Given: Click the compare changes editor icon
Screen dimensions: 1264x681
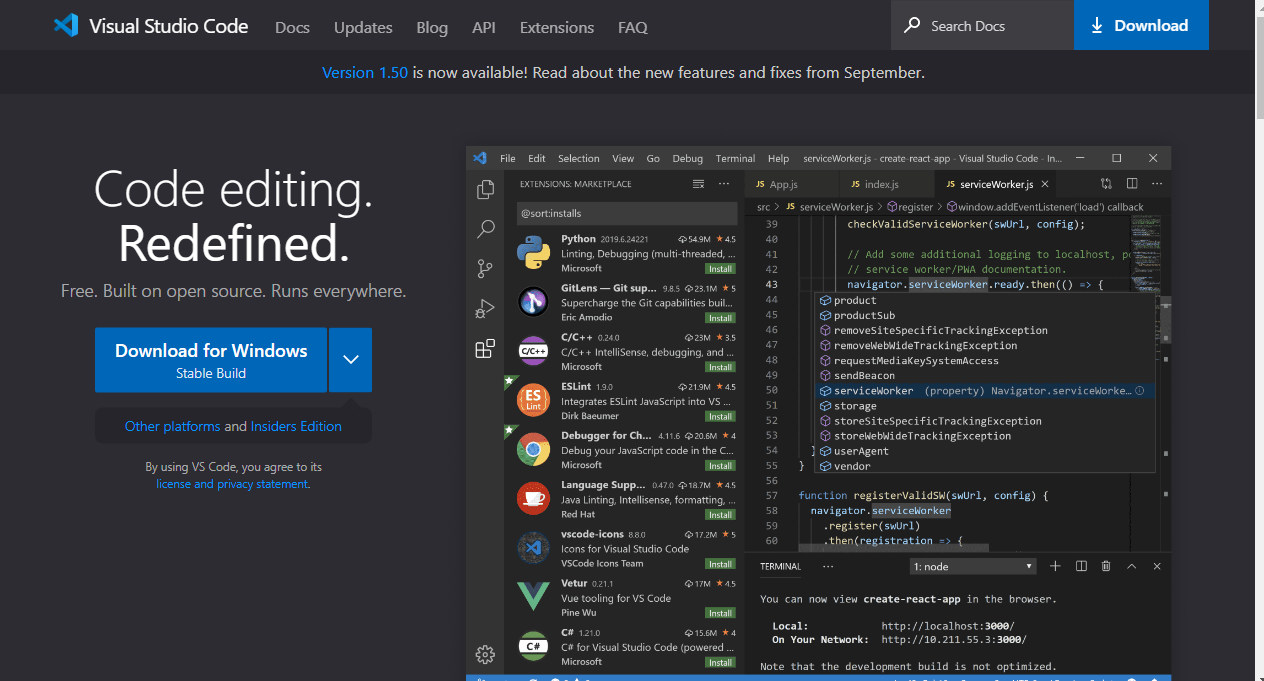Looking at the screenshot, I should 1106,184.
